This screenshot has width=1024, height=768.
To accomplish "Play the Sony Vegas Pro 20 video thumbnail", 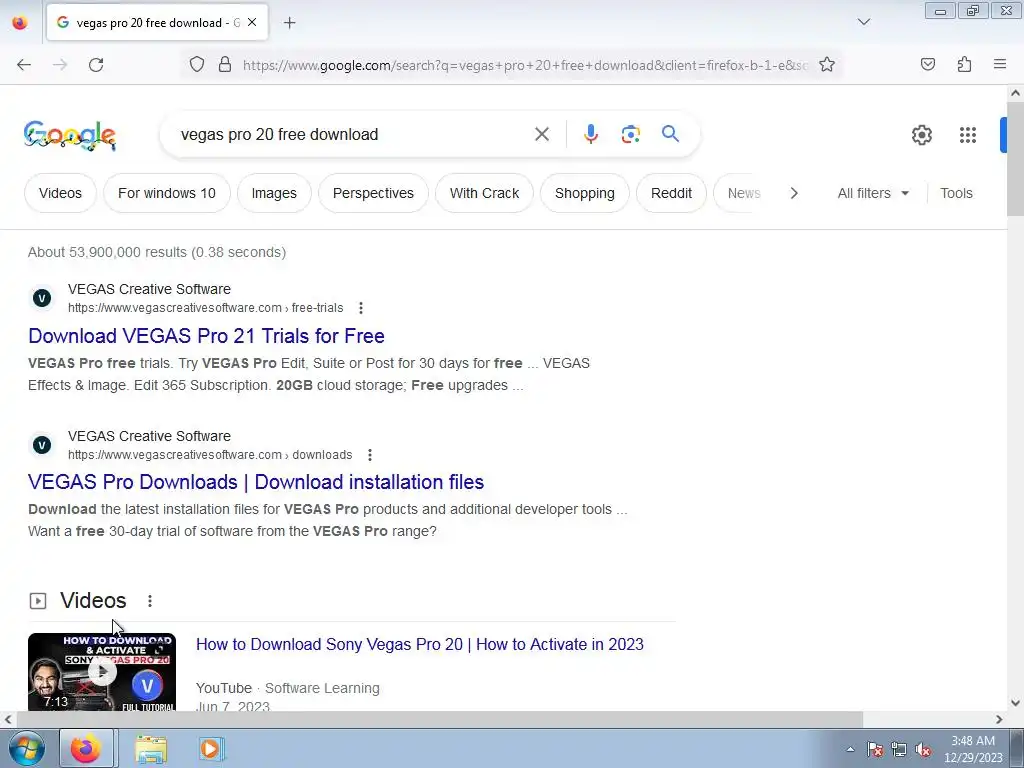I will [102, 672].
